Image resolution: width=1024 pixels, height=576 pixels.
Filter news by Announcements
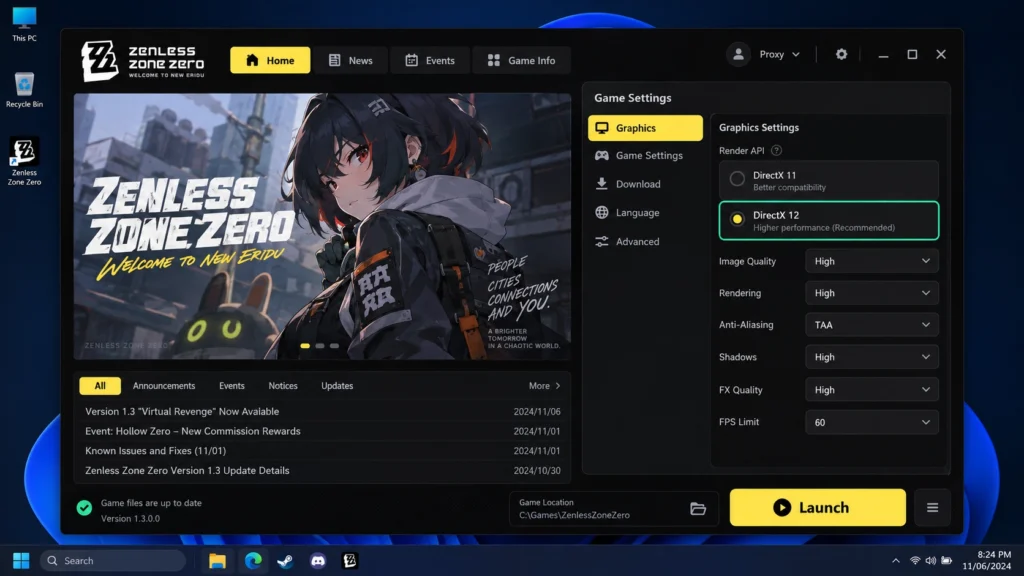(x=164, y=386)
